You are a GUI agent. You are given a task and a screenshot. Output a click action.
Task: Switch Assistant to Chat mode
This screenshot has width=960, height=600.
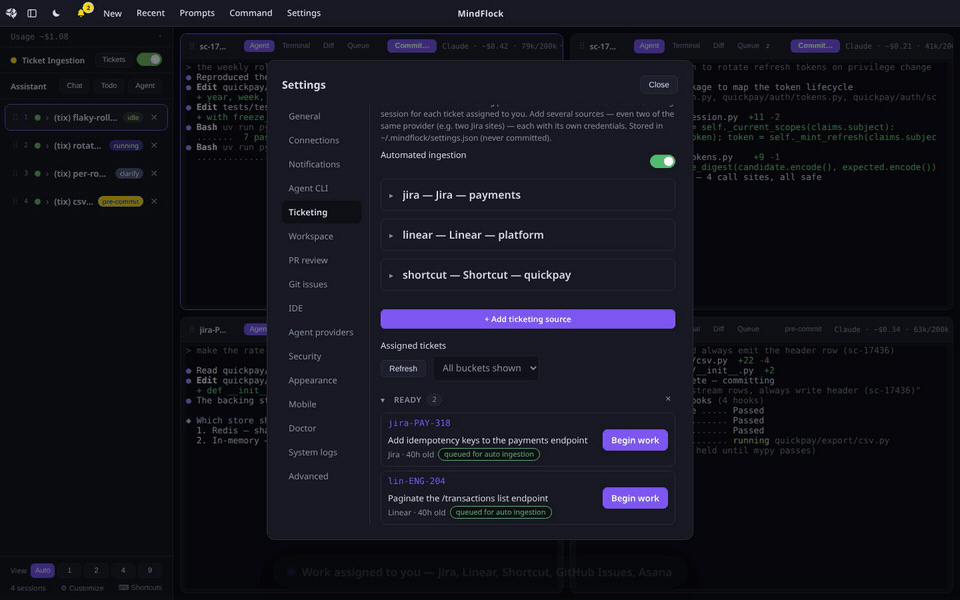[x=75, y=86]
